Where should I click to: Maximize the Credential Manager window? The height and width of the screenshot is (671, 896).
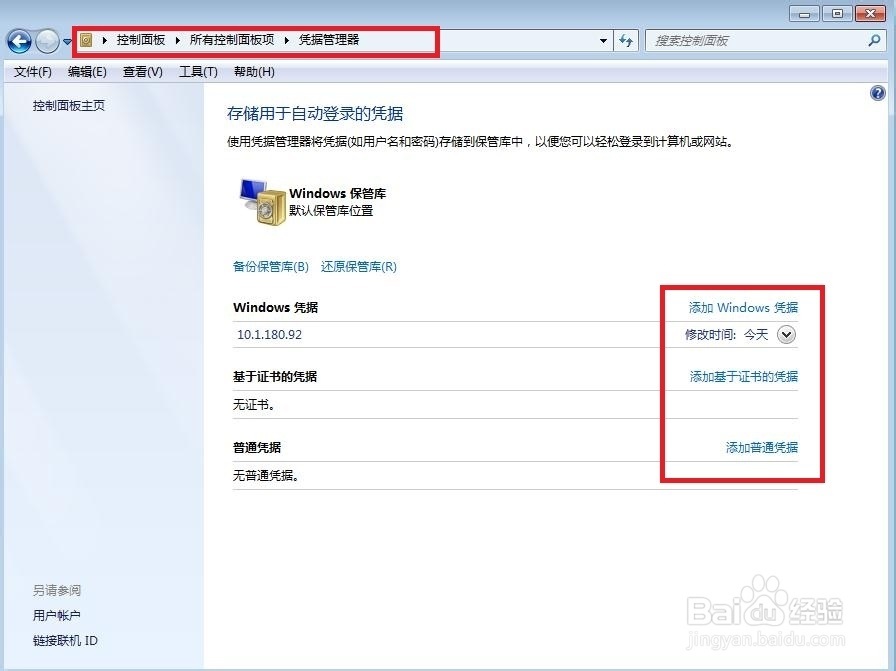tap(837, 14)
